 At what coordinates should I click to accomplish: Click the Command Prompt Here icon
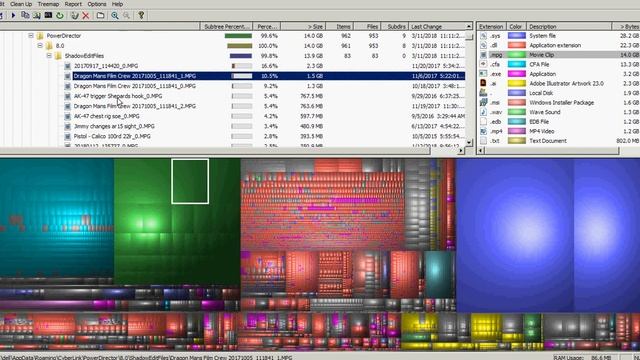(x=48, y=16)
